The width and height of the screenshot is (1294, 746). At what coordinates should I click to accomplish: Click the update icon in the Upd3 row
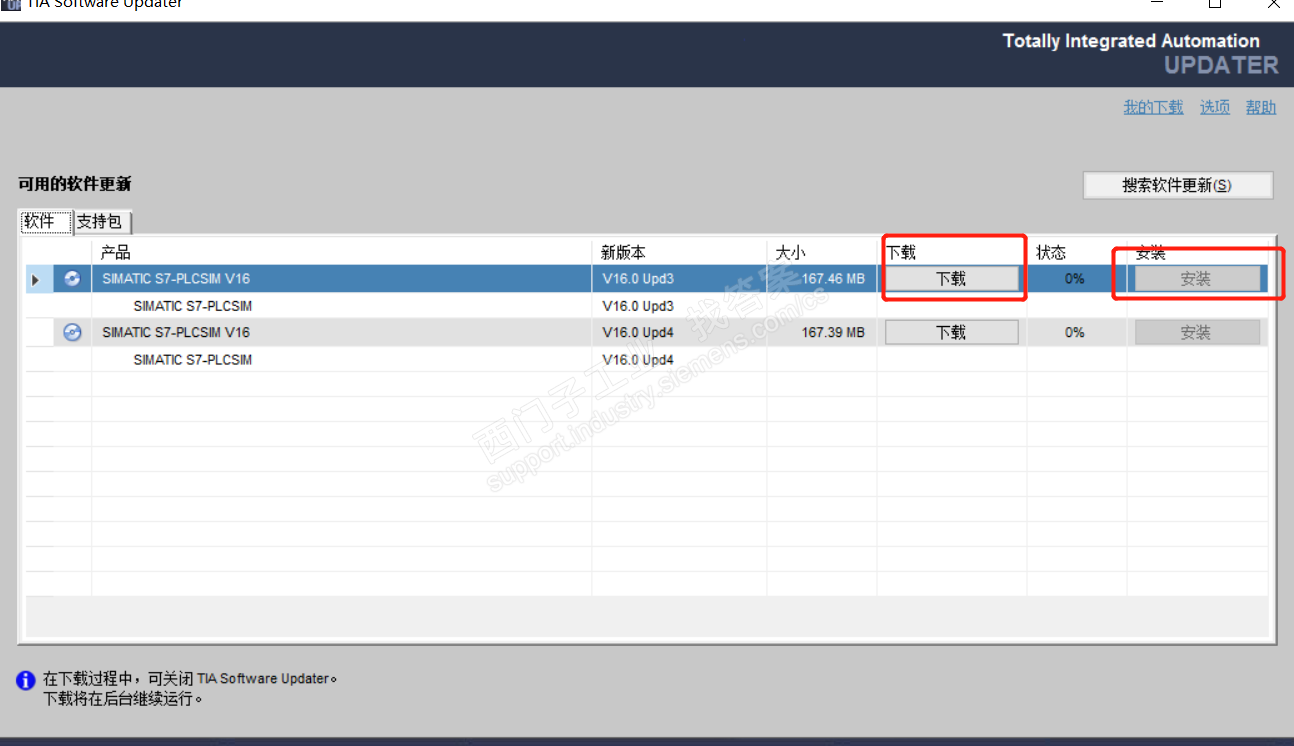click(72, 279)
